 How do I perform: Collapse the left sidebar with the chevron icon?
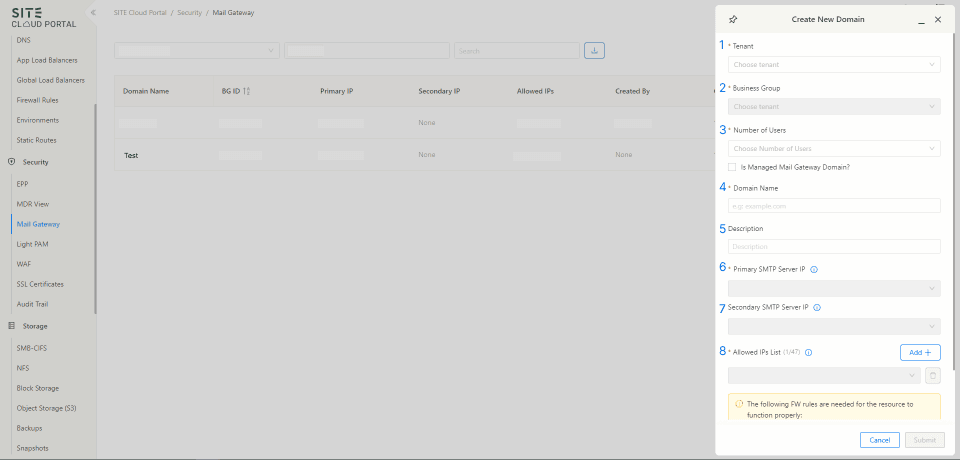pyautogui.click(x=92, y=13)
